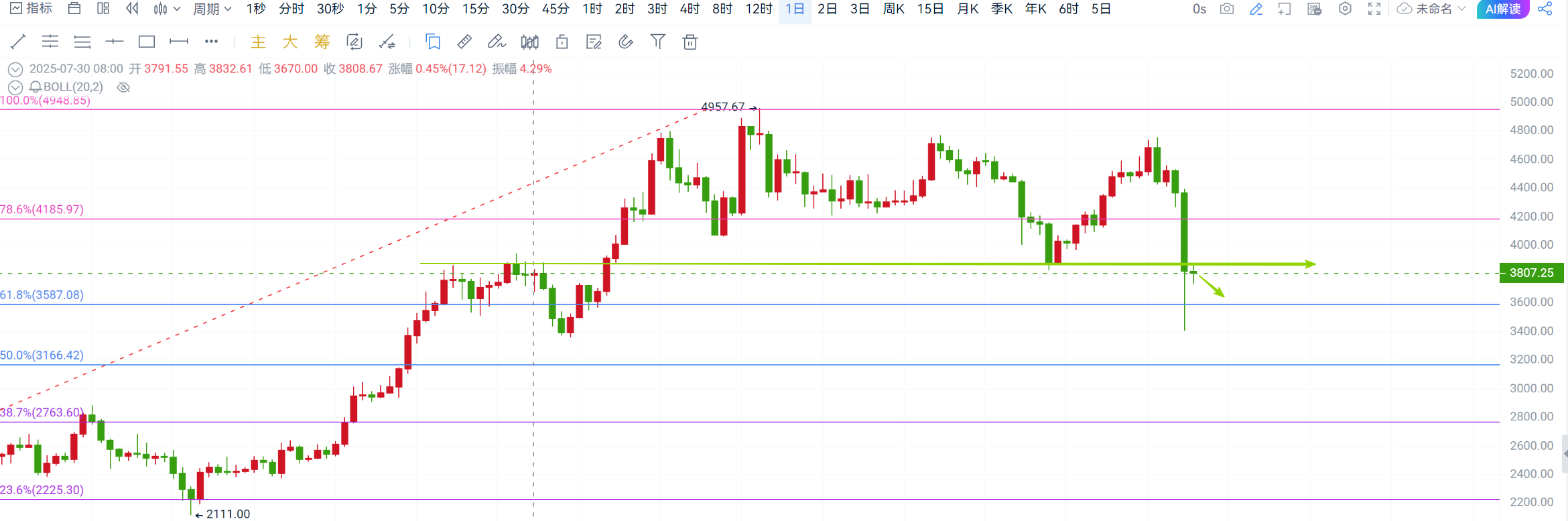Image resolution: width=1568 pixels, height=521 pixels.
Task: Click the add-window icon beside the pencil
Action: [x=1285, y=9]
